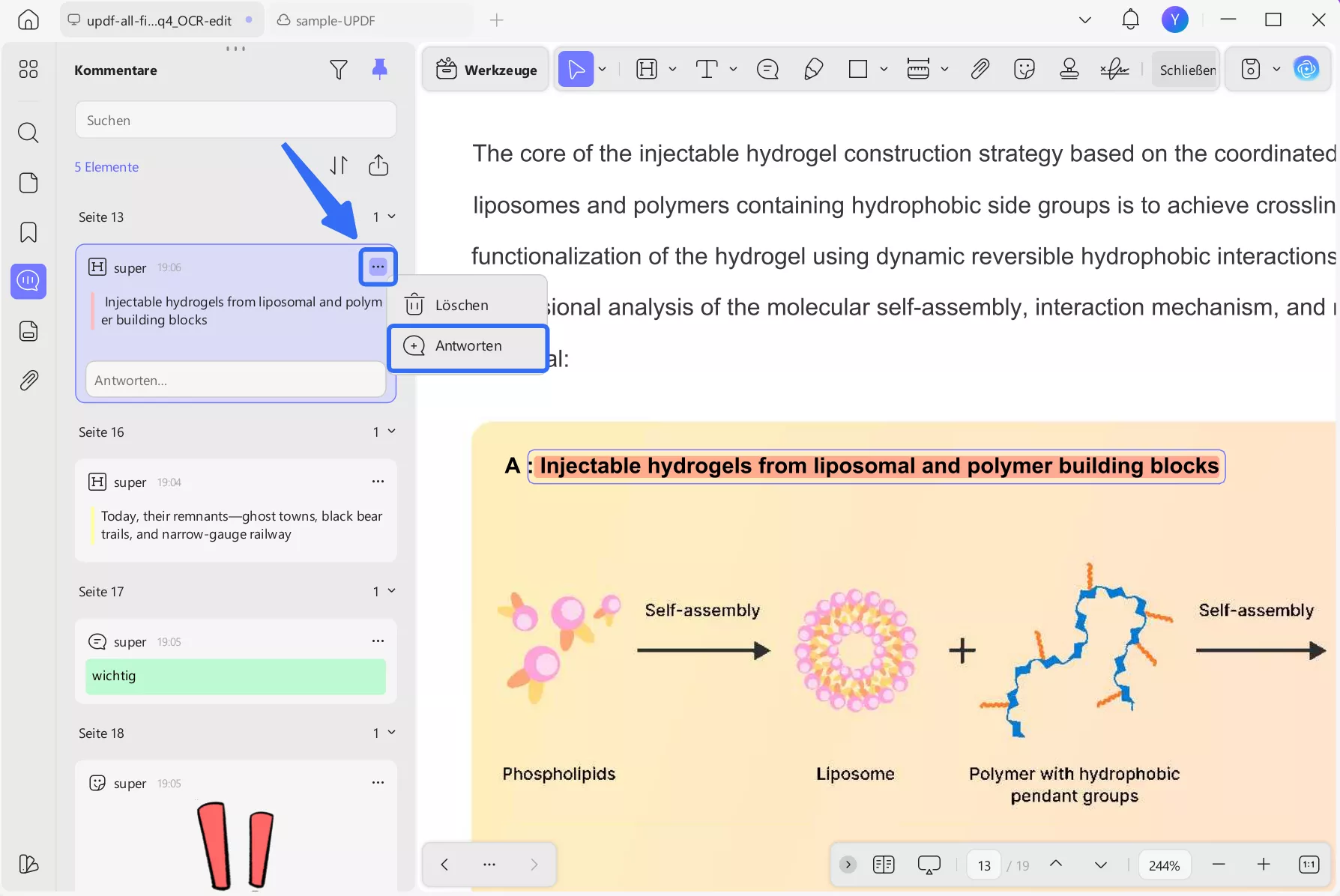Click the filter comments funnel icon

point(338,70)
